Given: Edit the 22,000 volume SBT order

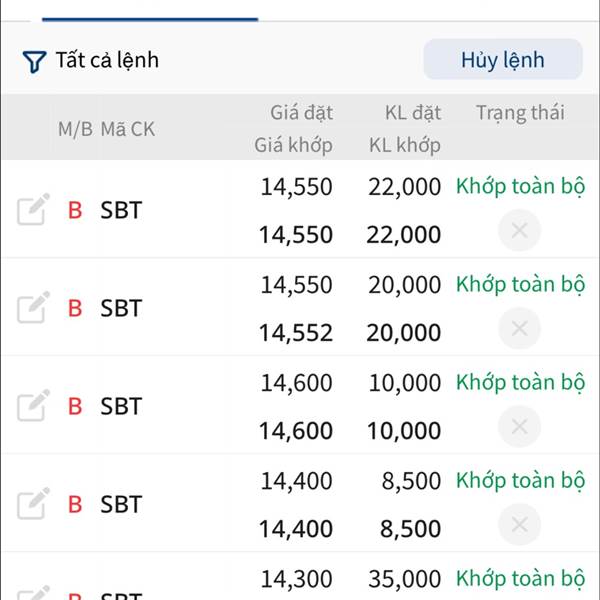Looking at the screenshot, I should point(33,210).
